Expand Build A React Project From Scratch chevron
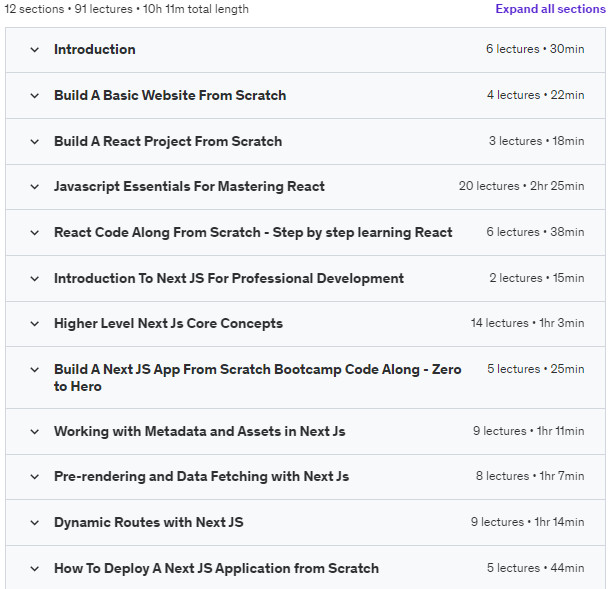Image resolution: width=612 pixels, height=589 pixels. 35,142
